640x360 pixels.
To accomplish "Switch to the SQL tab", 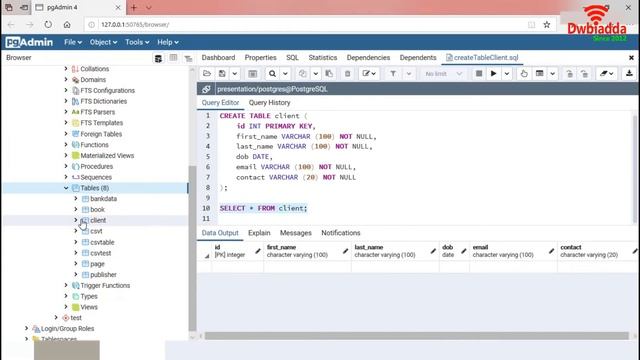I will click(x=292, y=58).
